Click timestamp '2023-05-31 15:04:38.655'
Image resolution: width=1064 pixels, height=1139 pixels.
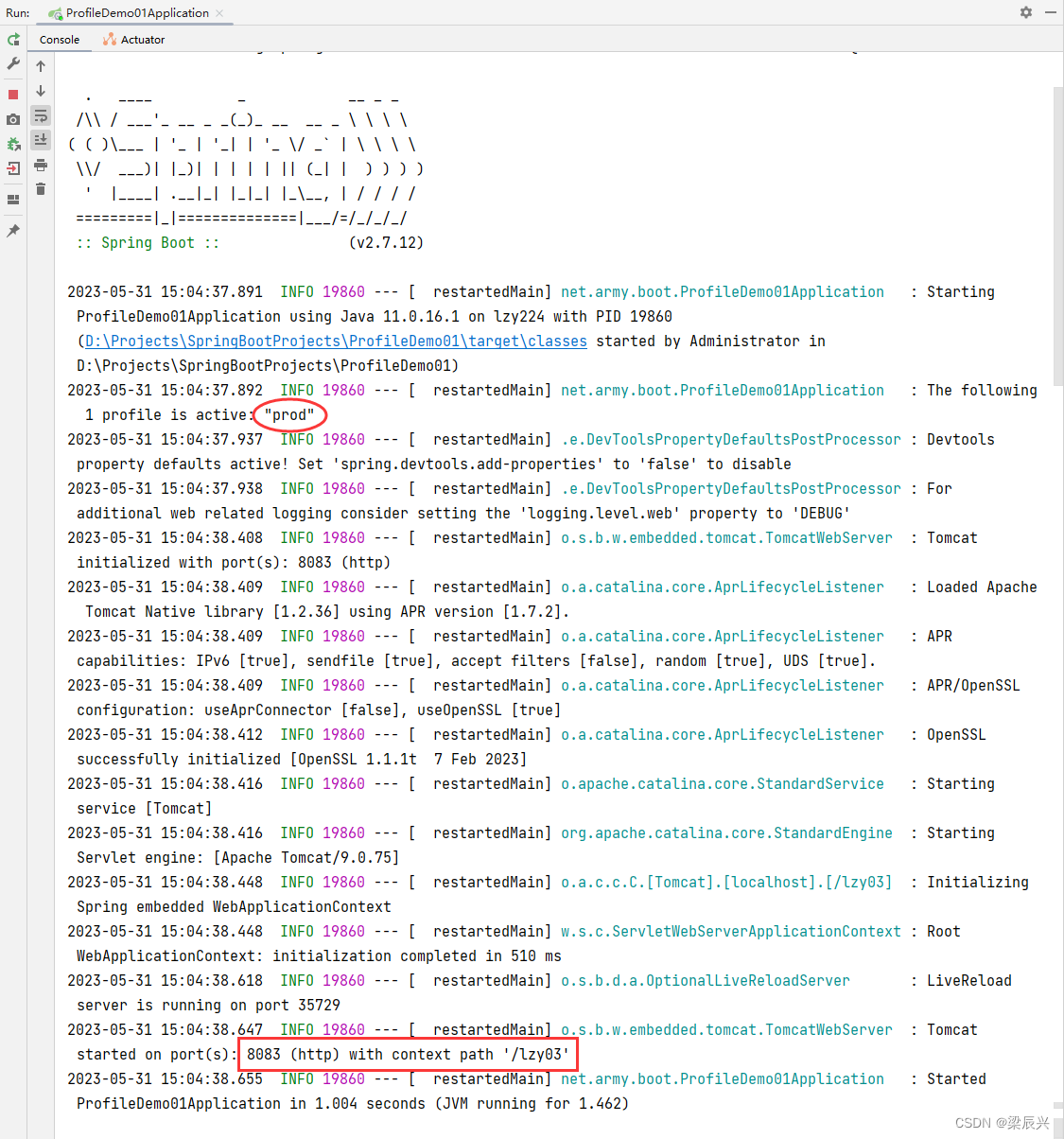pyautogui.click(x=166, y=1079)
